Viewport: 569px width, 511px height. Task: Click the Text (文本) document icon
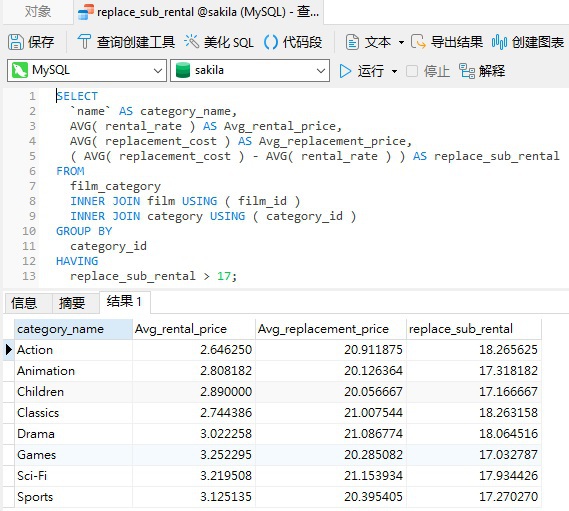point(352,42)
